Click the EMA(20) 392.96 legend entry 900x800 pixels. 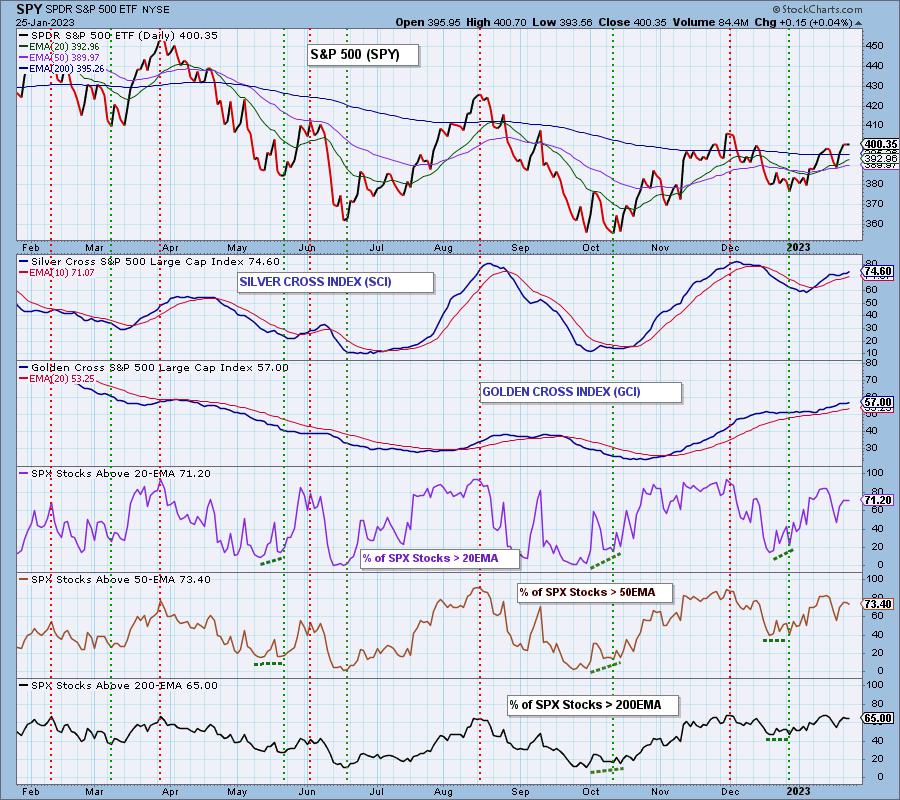(59, 46)
